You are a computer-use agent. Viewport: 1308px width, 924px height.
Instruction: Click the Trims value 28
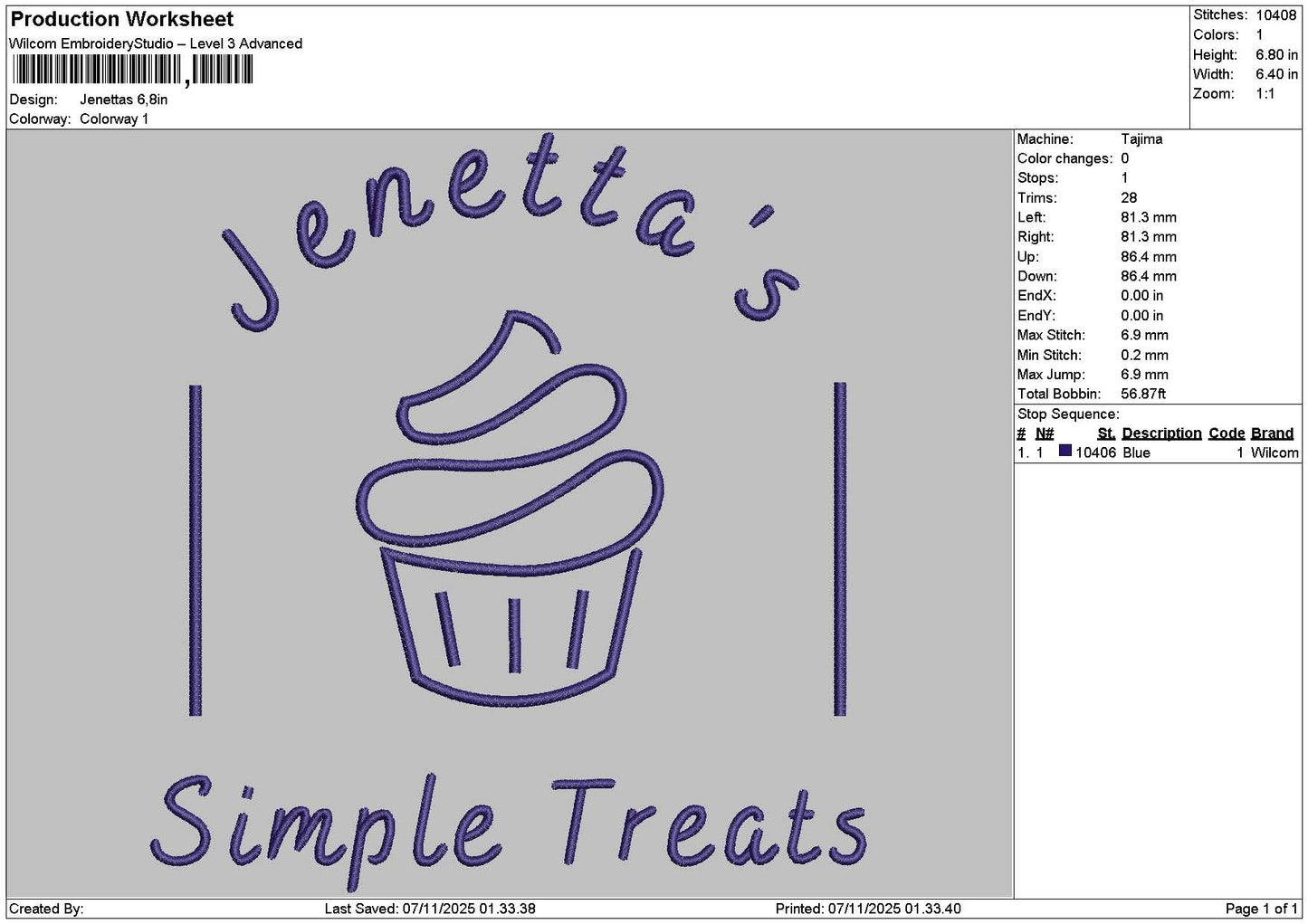pyautogui.click(x=1129, y=198)
